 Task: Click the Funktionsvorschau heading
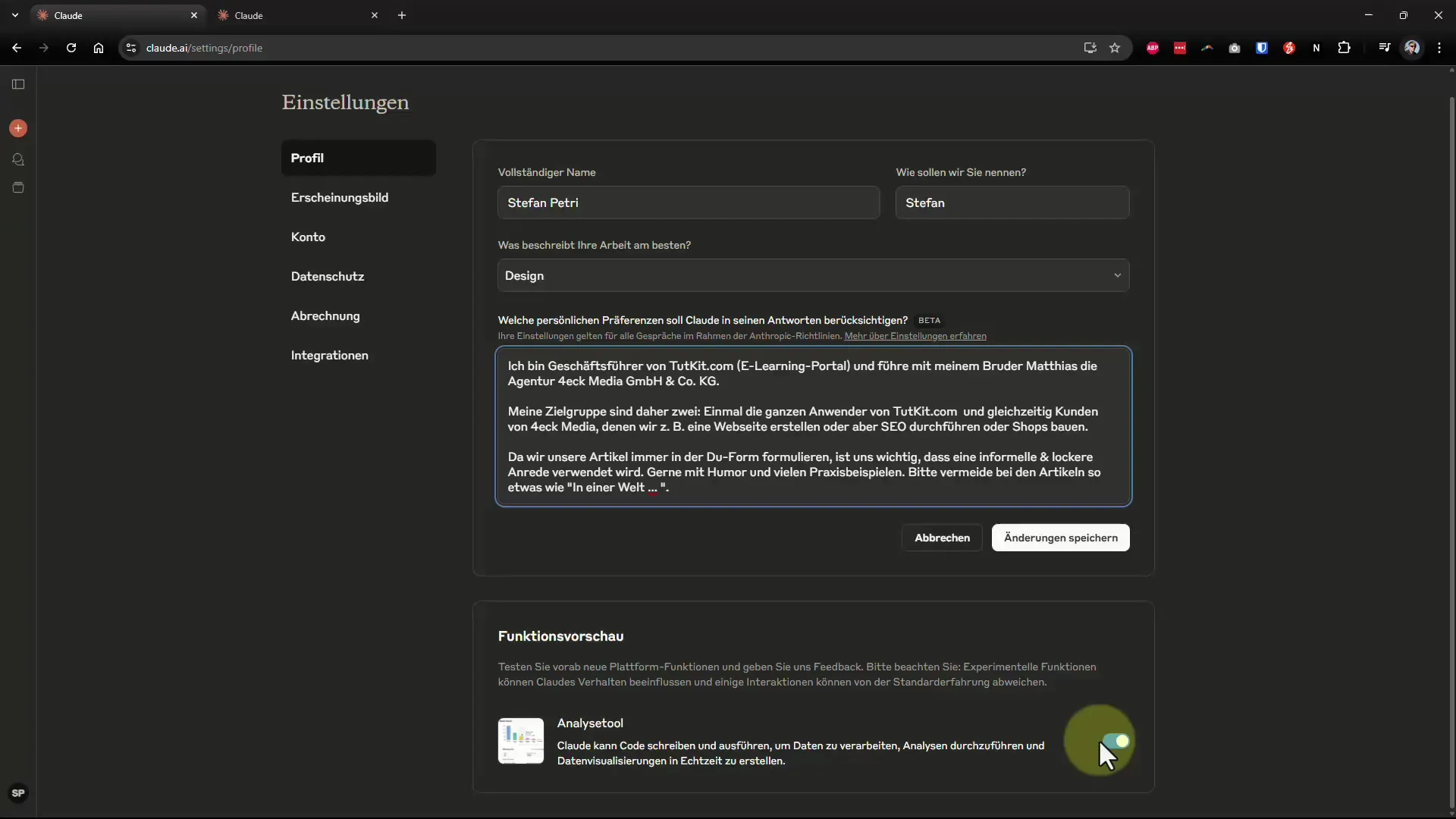point(560,636)
